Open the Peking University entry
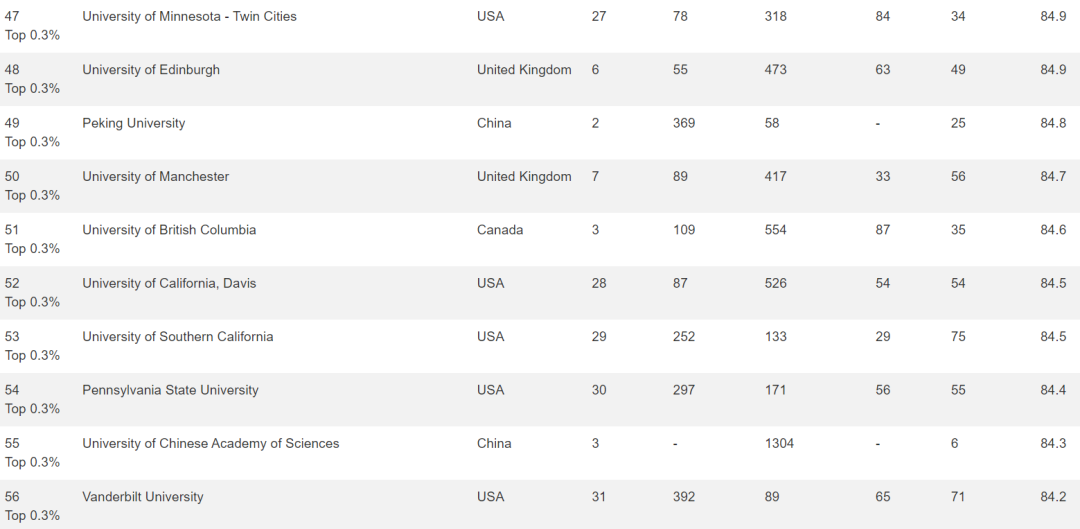1080x529 pixels. pos(134,123)
